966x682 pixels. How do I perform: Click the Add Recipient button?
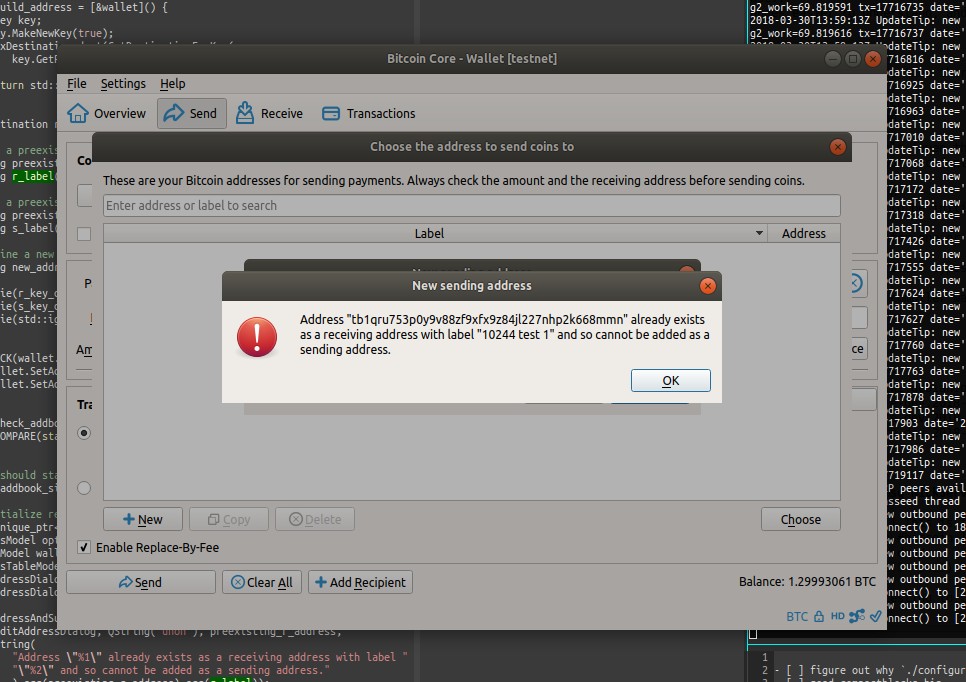[360, 582]
